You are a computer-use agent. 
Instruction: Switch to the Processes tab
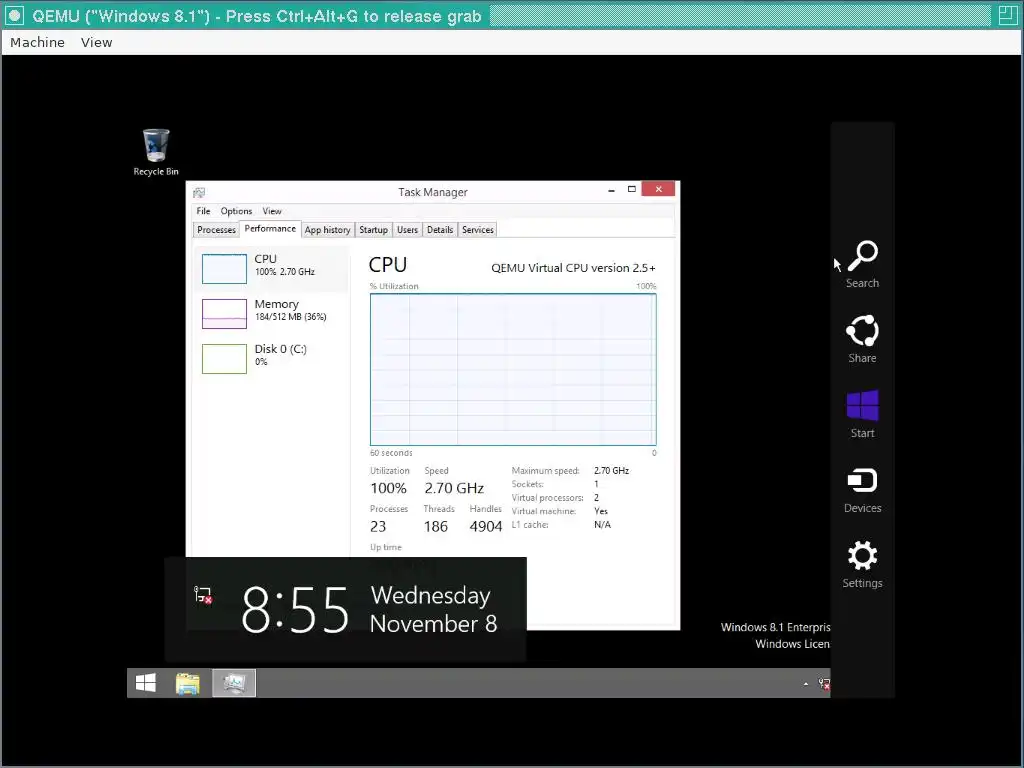[x=216, y=230]
